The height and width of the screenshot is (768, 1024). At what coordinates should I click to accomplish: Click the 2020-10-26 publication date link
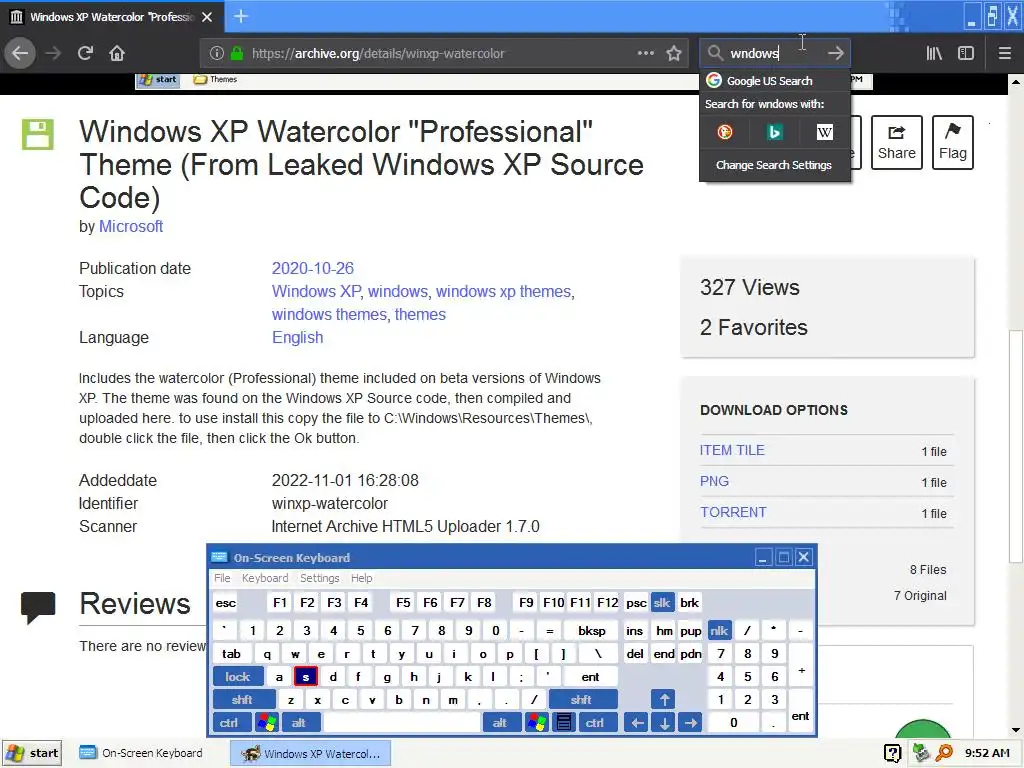coord(312,268)
